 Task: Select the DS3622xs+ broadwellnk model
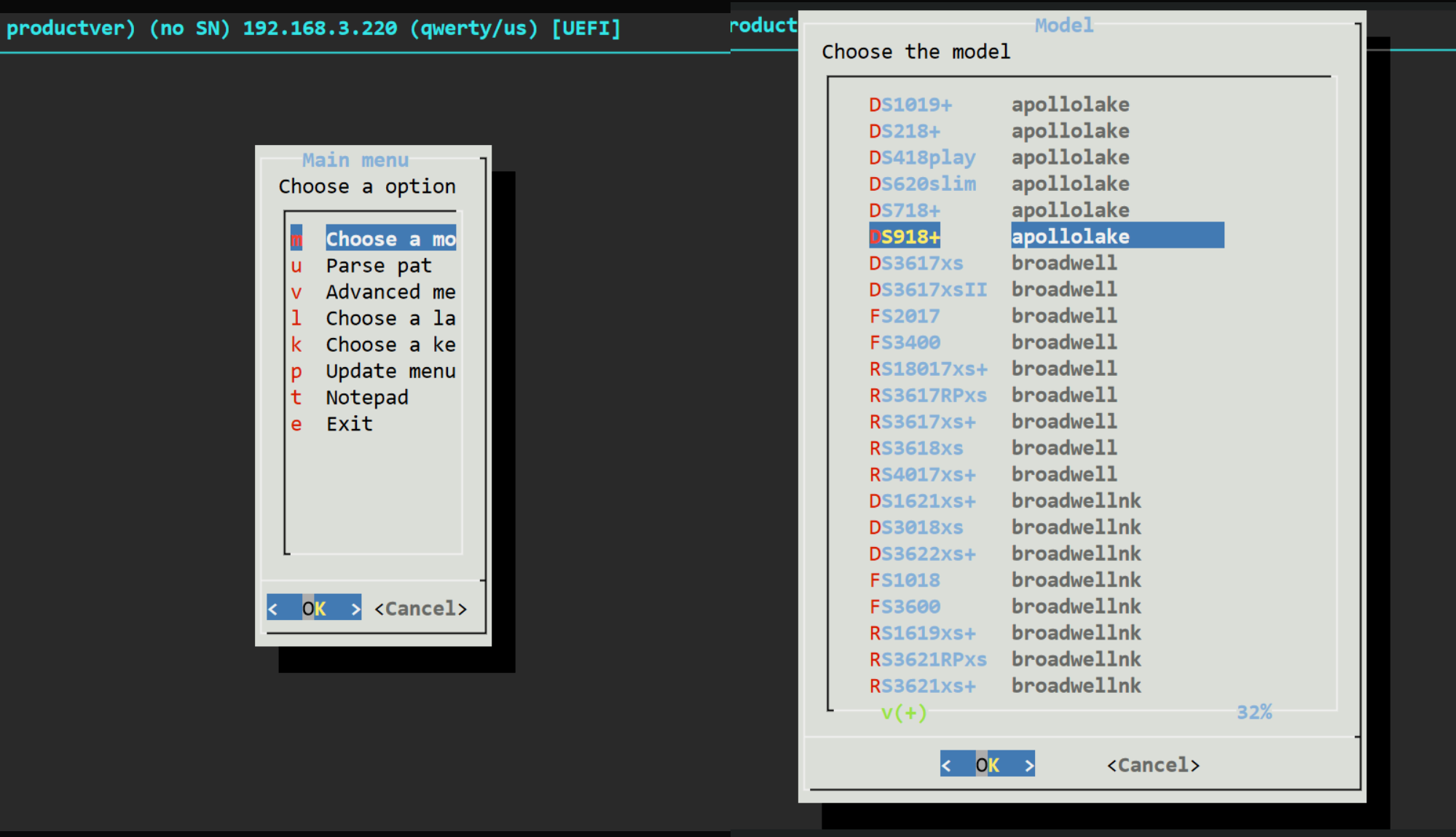pos(922,554)
